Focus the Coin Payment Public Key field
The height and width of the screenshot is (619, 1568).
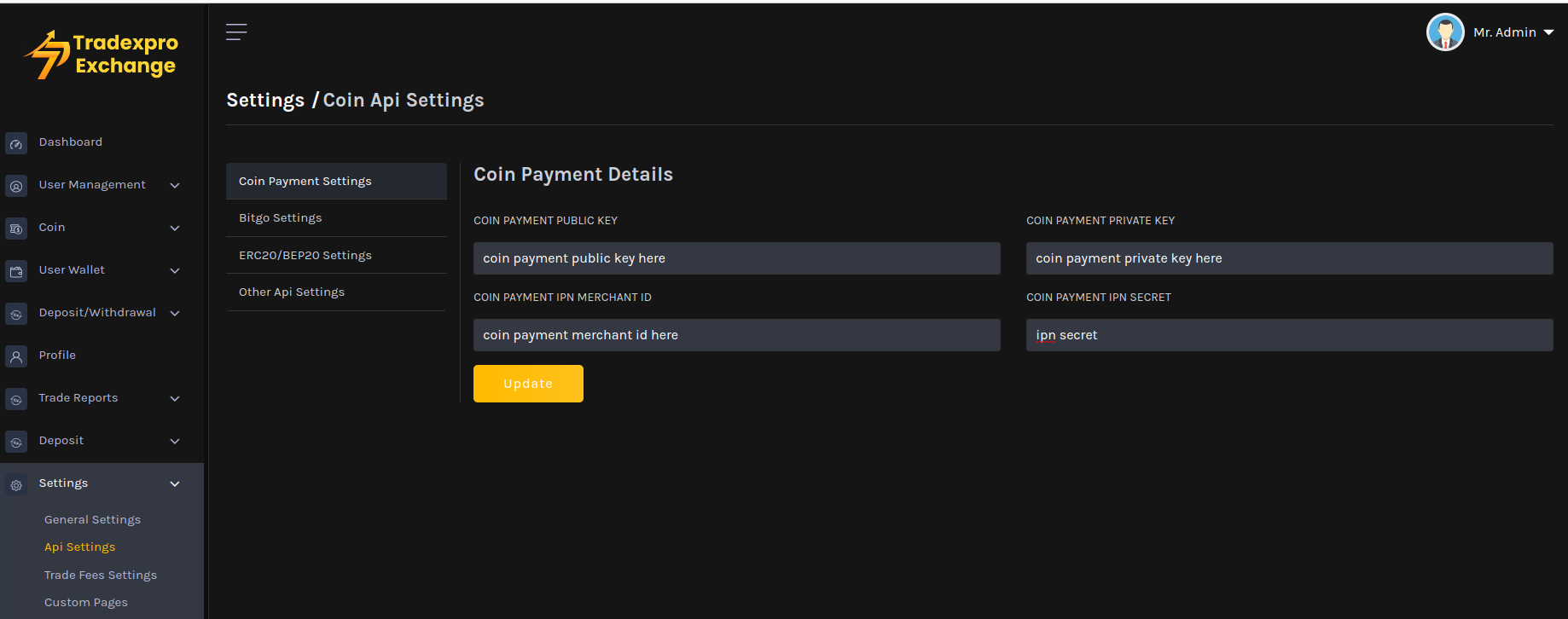click(736, 258)
